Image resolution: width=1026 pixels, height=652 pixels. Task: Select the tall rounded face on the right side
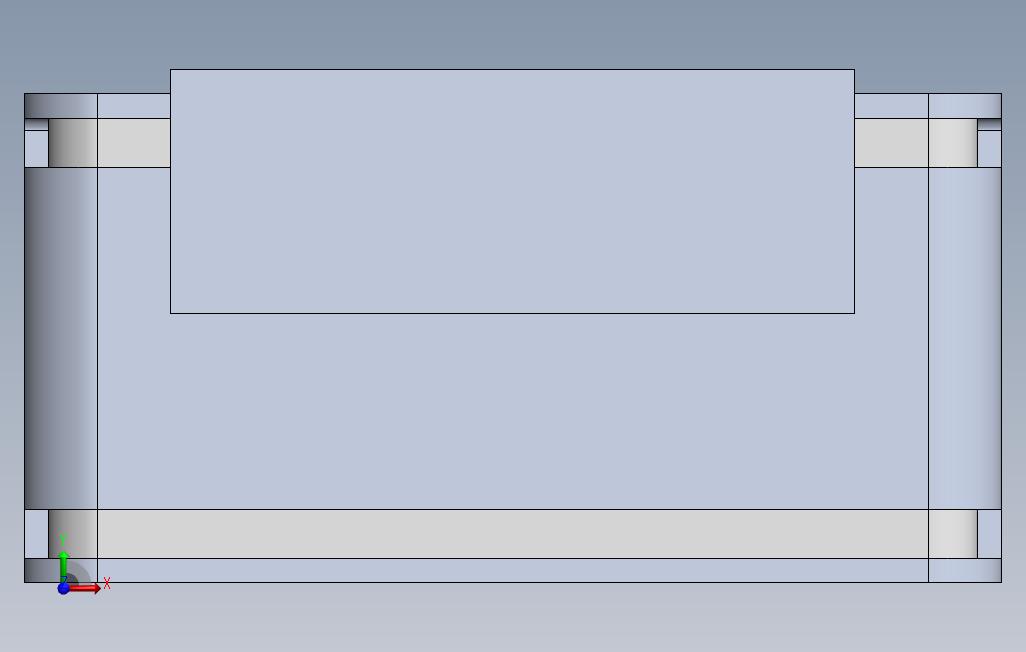(964, 338)
